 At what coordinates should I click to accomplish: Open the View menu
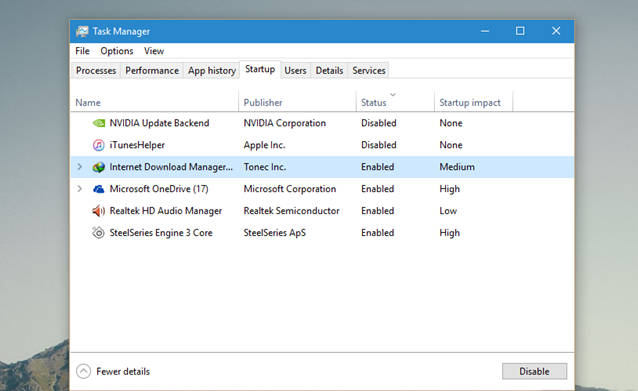[154, 51]
